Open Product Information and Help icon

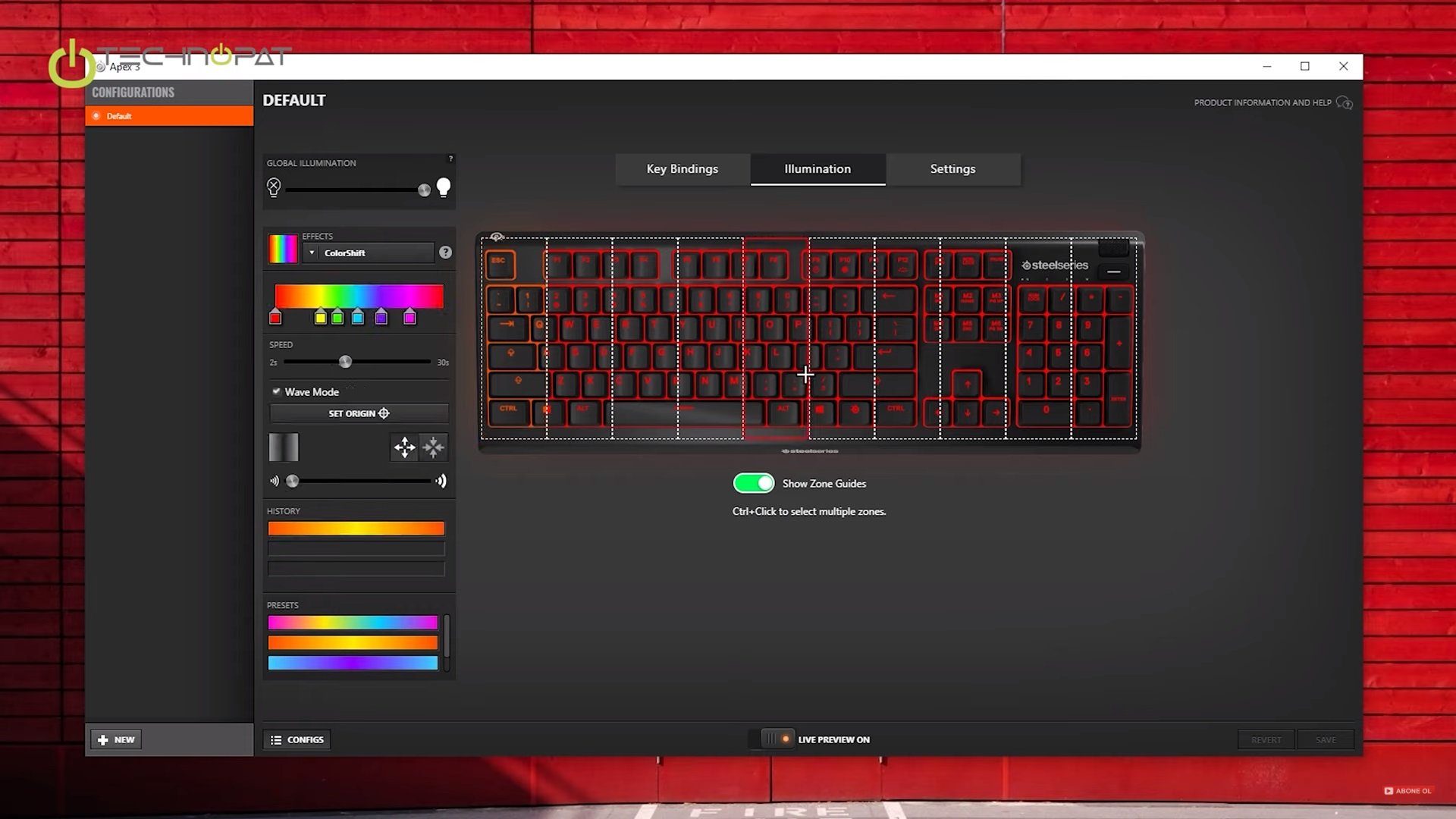(x=1344, y=102)
